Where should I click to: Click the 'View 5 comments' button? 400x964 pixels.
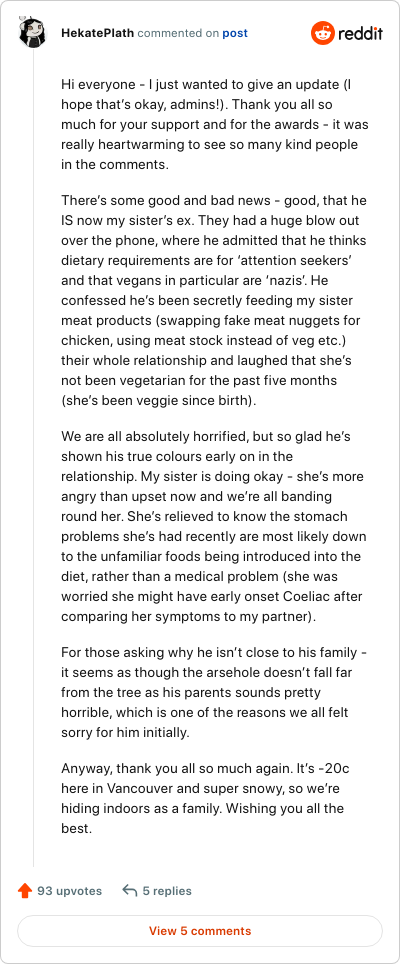pyautogui.click(x=200, y=931)
